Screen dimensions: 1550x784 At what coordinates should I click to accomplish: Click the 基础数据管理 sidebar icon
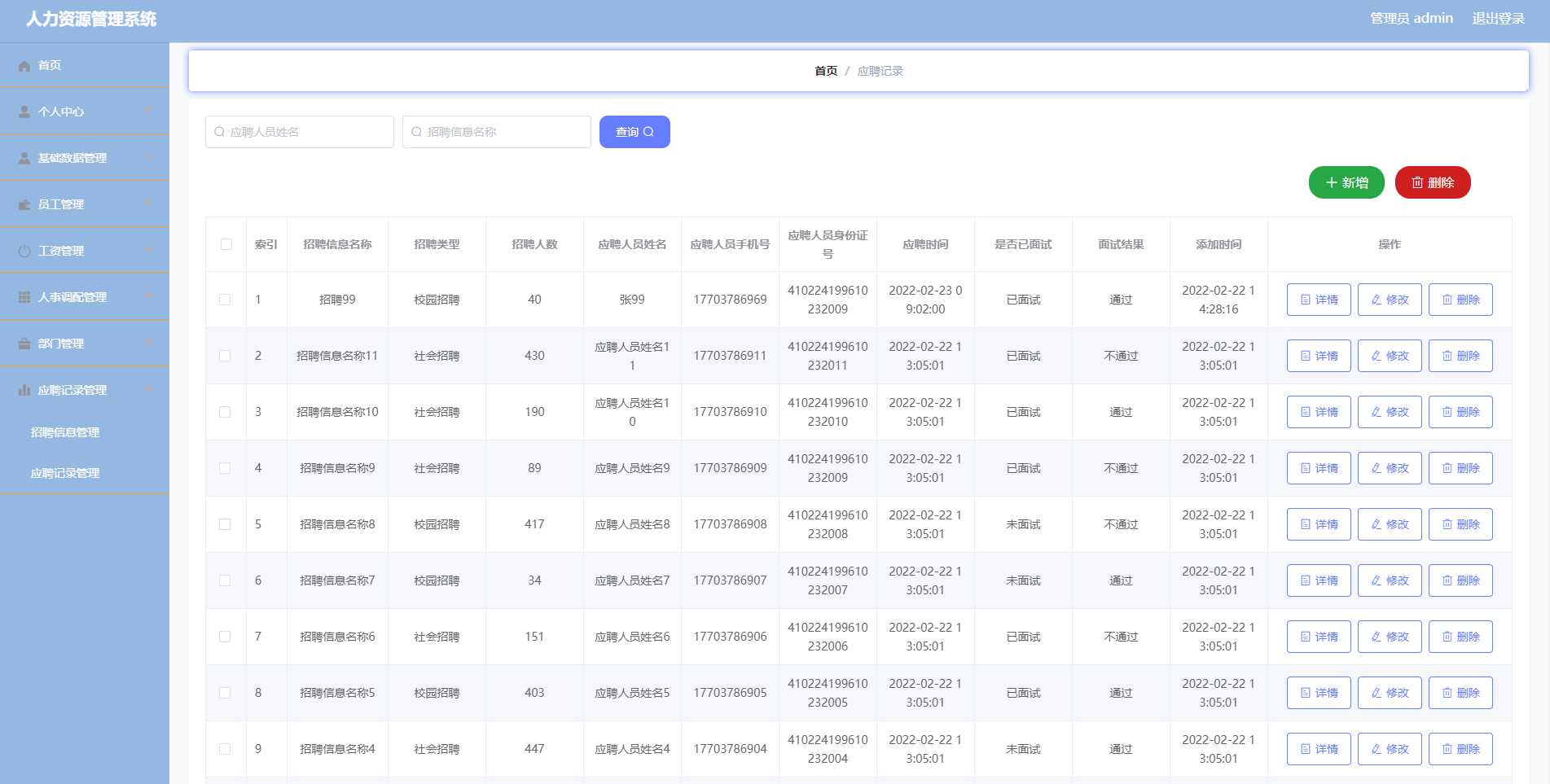pyautogui.click(x=24, y=159)
